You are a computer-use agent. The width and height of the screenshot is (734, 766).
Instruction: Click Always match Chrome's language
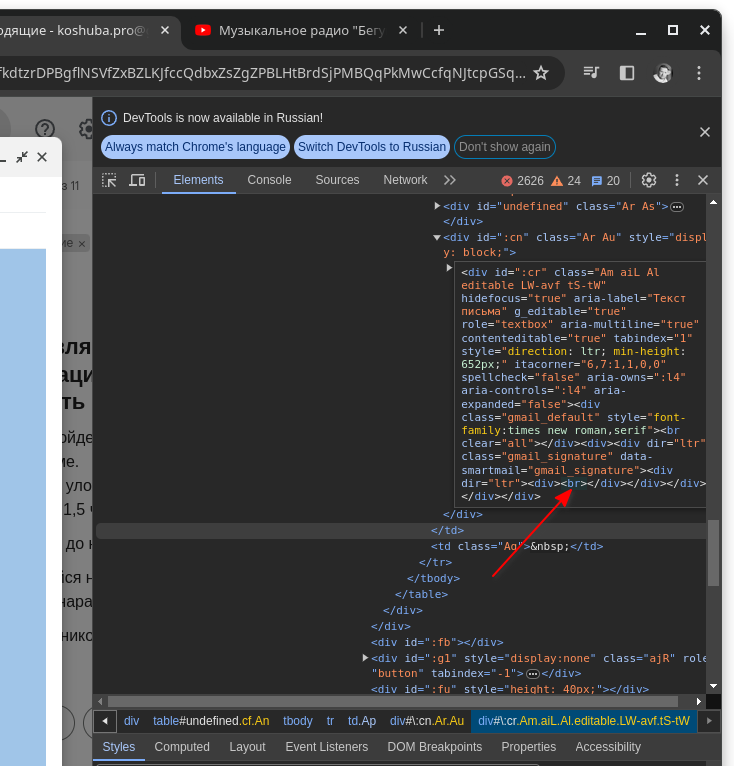pos(195,147)
